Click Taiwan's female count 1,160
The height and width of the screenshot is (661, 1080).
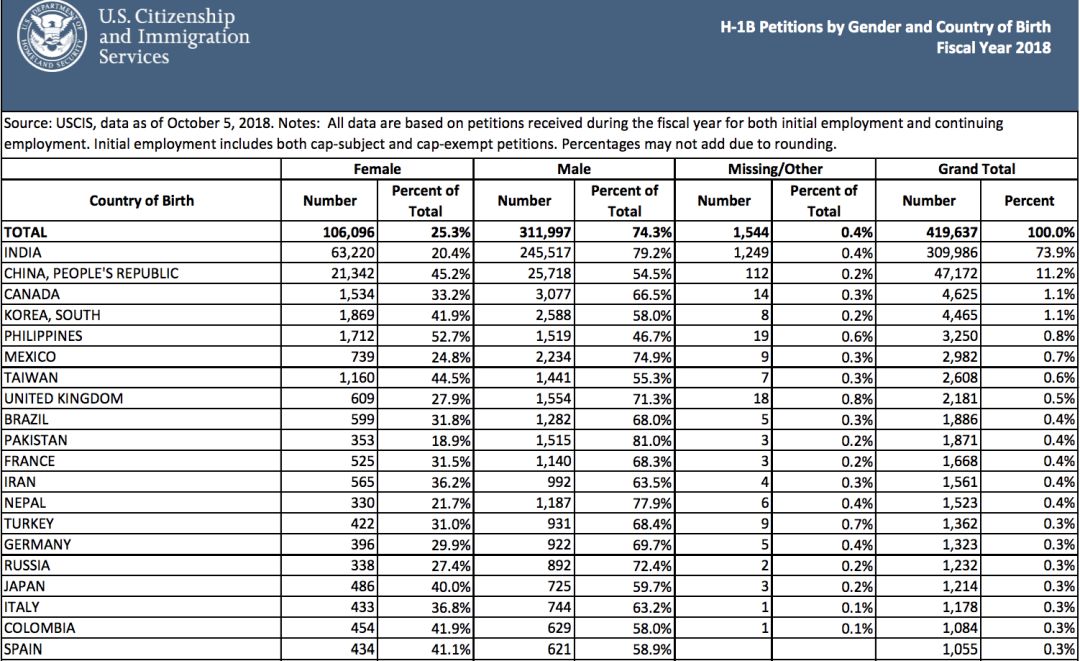357,377
